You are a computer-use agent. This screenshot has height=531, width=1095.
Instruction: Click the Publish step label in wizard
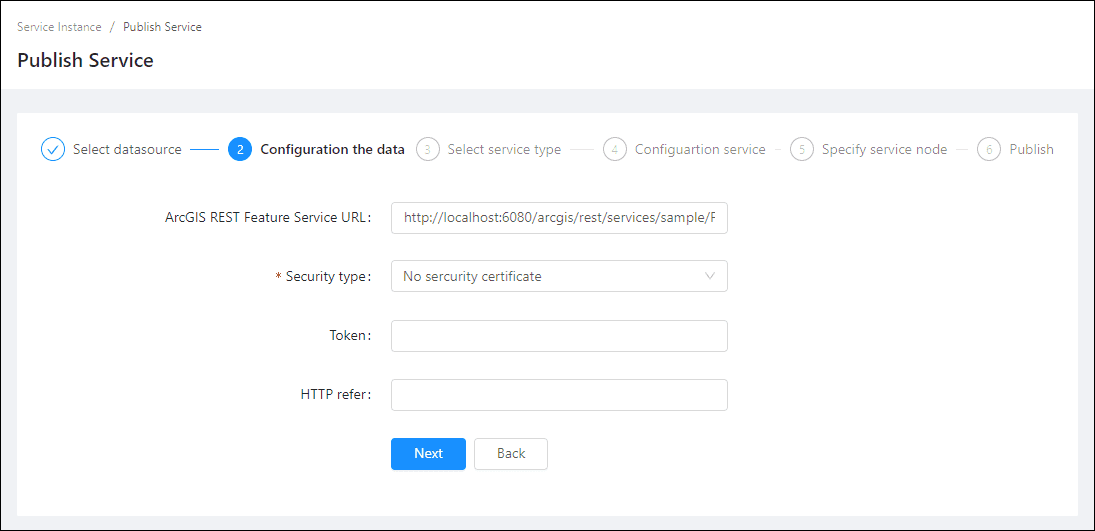click(1031, 149)
